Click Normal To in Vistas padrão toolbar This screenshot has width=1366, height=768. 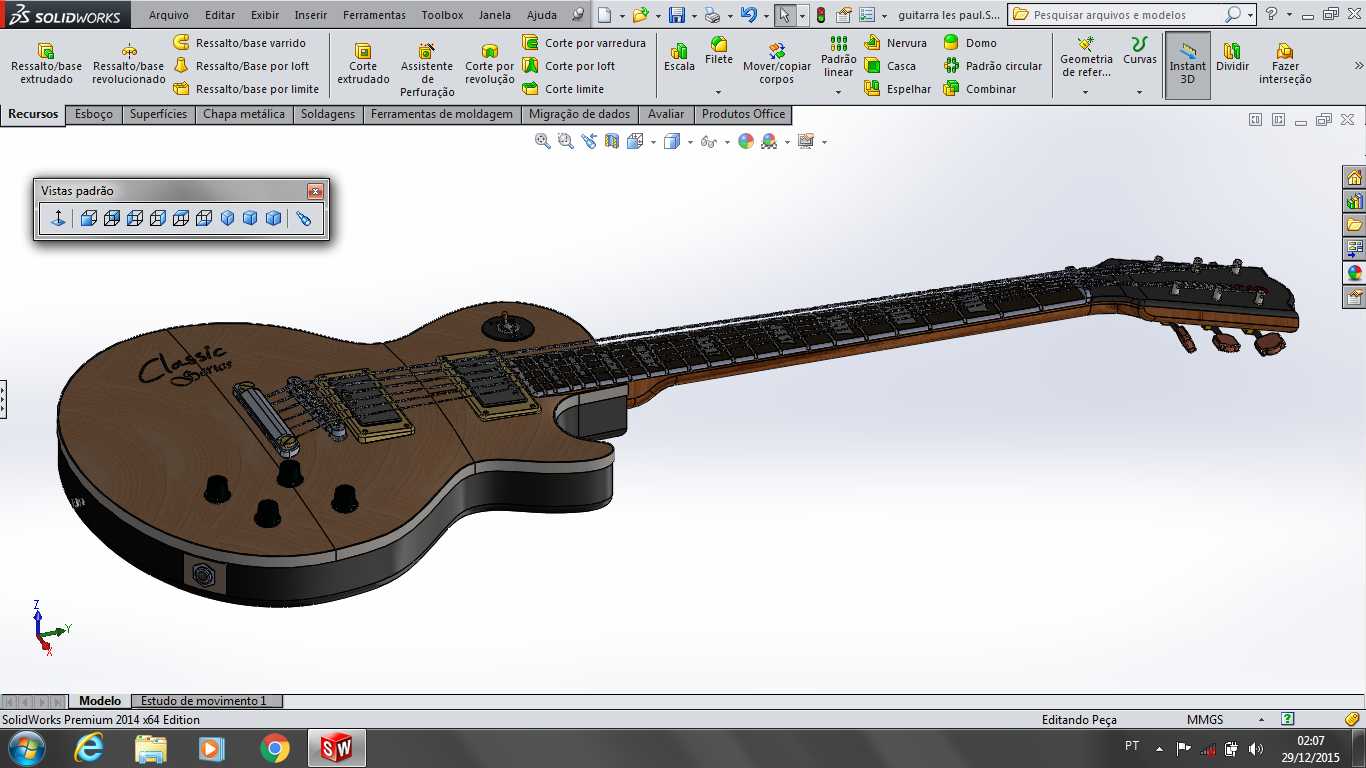point(58,218)
